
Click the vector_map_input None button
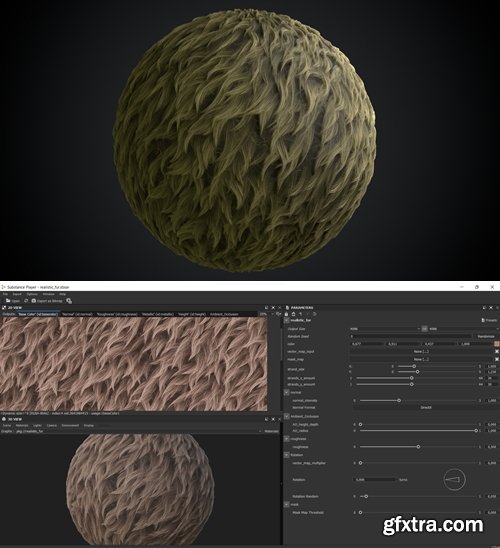pyautogui.click(x=421, y=352)
